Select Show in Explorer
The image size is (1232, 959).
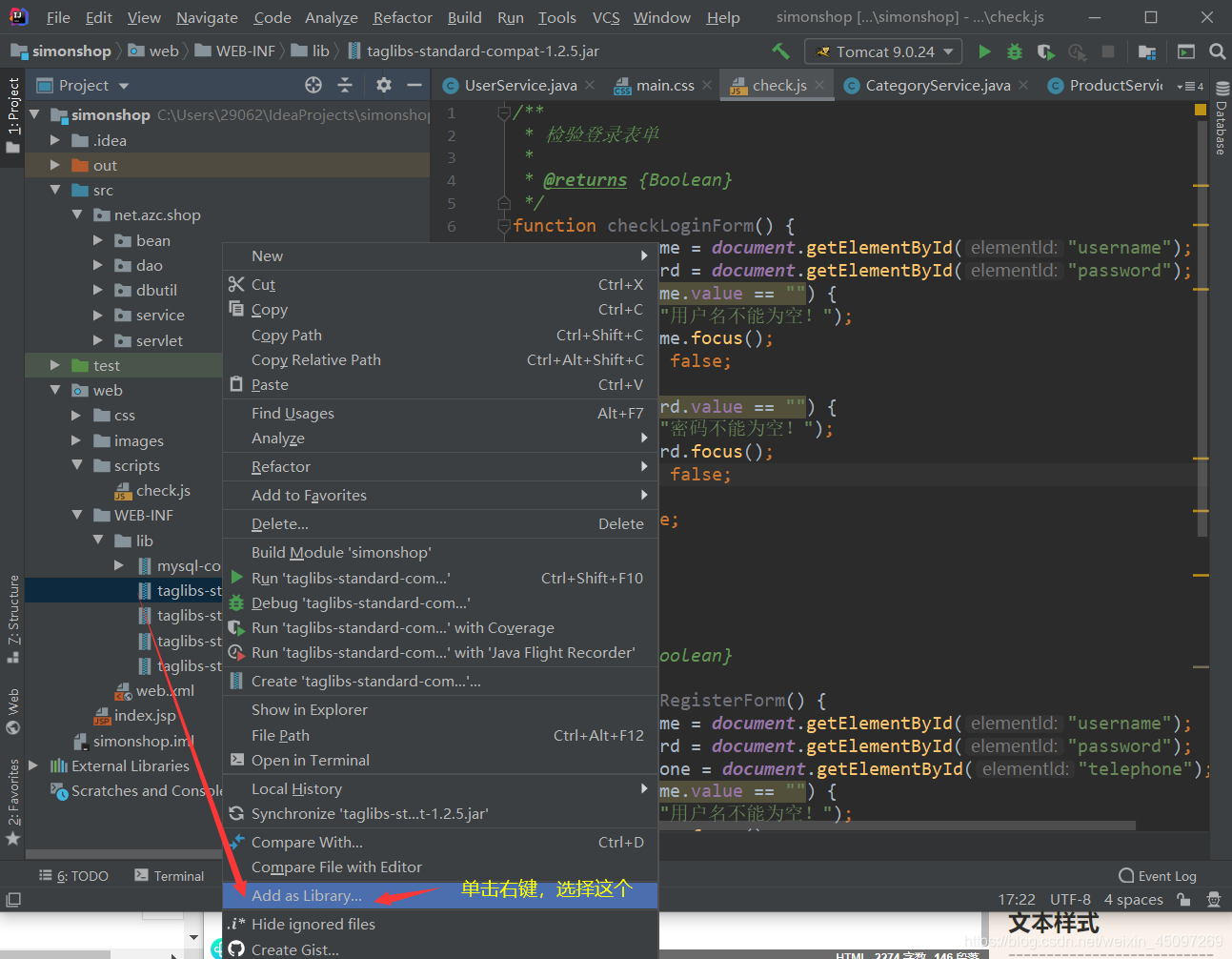click(440, 709)
